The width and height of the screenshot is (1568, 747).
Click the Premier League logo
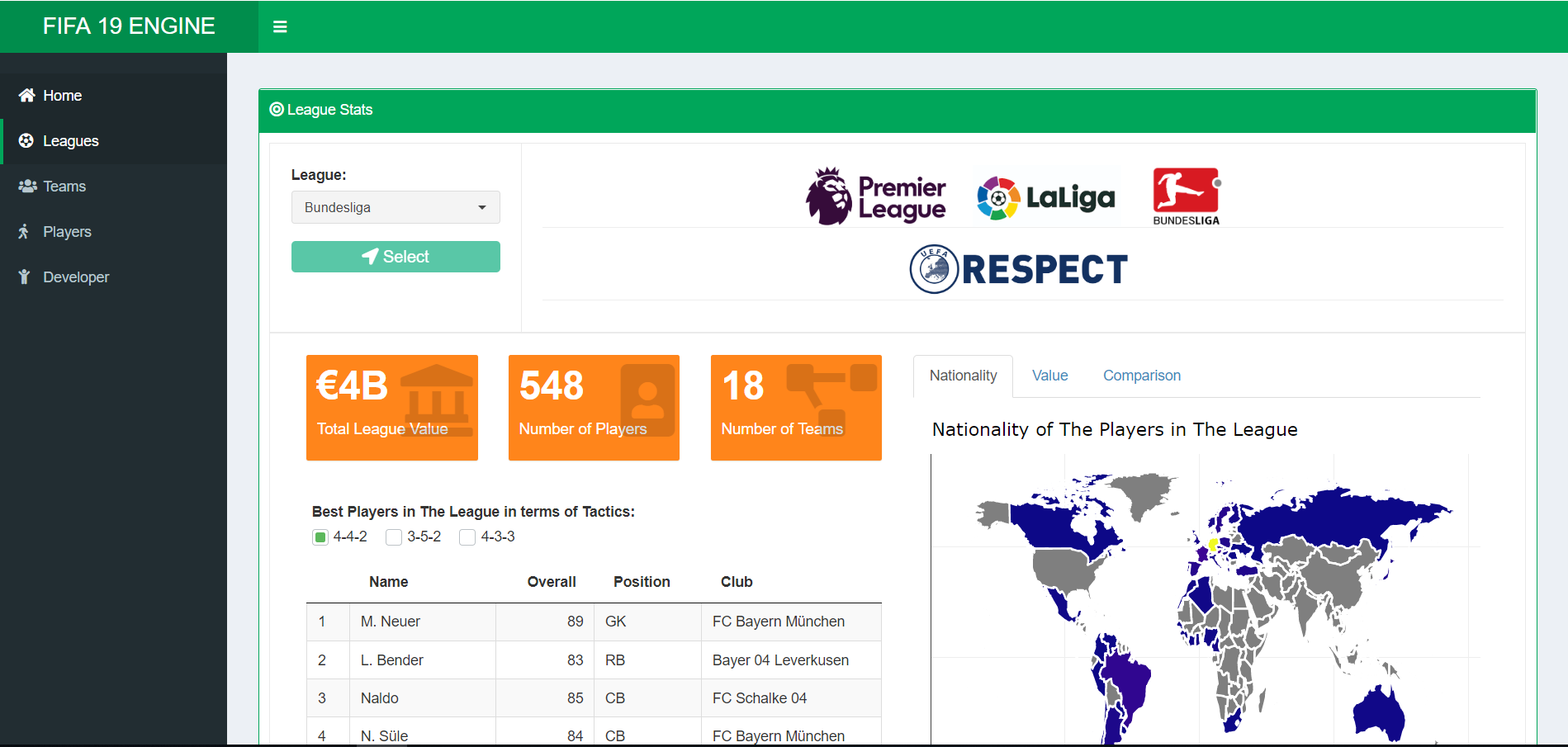click(878, 196)
